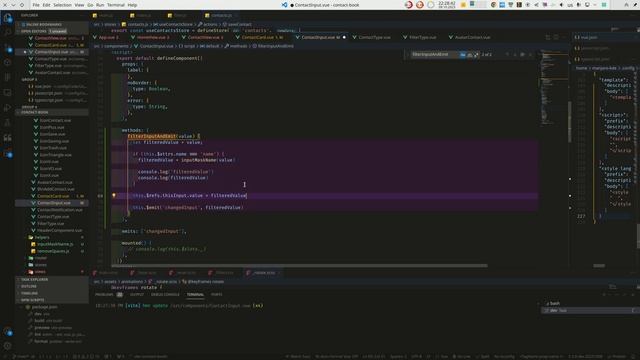Click the find input containing filterInputAndEmit
Image resolution: width=640 pixels, height=360 pixels.
(x=435, y=54)
